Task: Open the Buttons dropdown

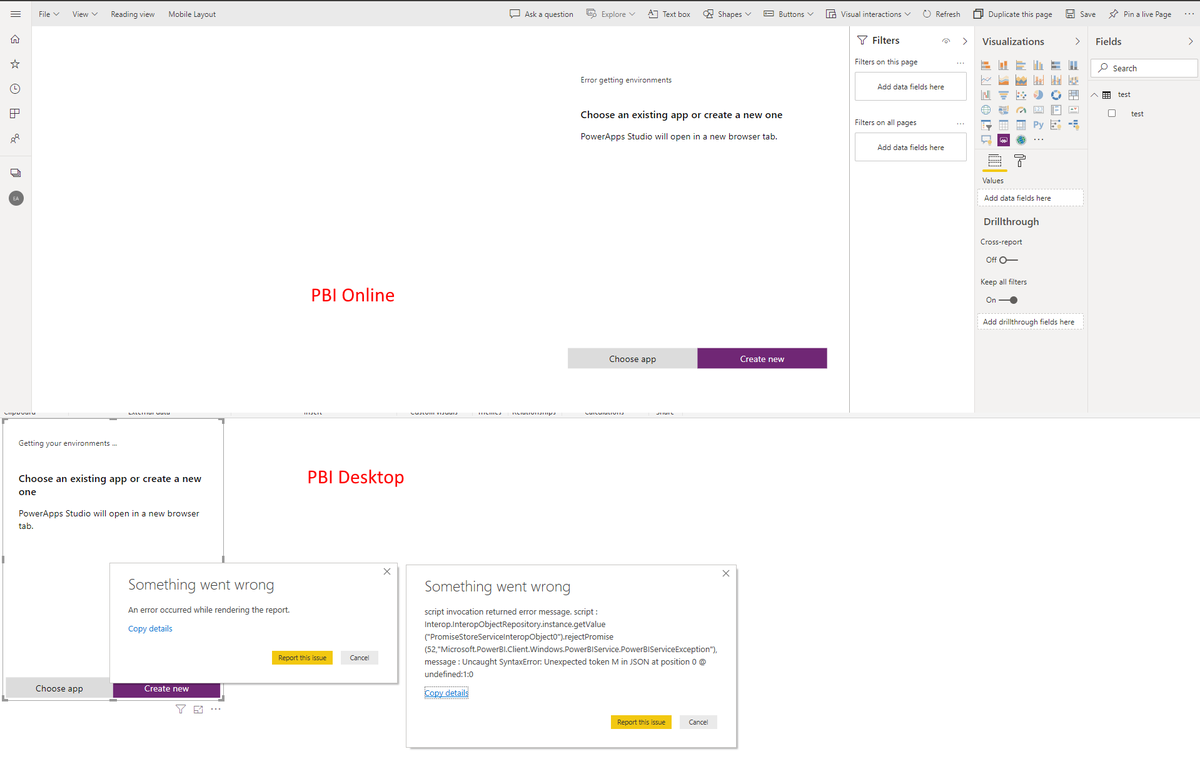Action: pos(788,14)
